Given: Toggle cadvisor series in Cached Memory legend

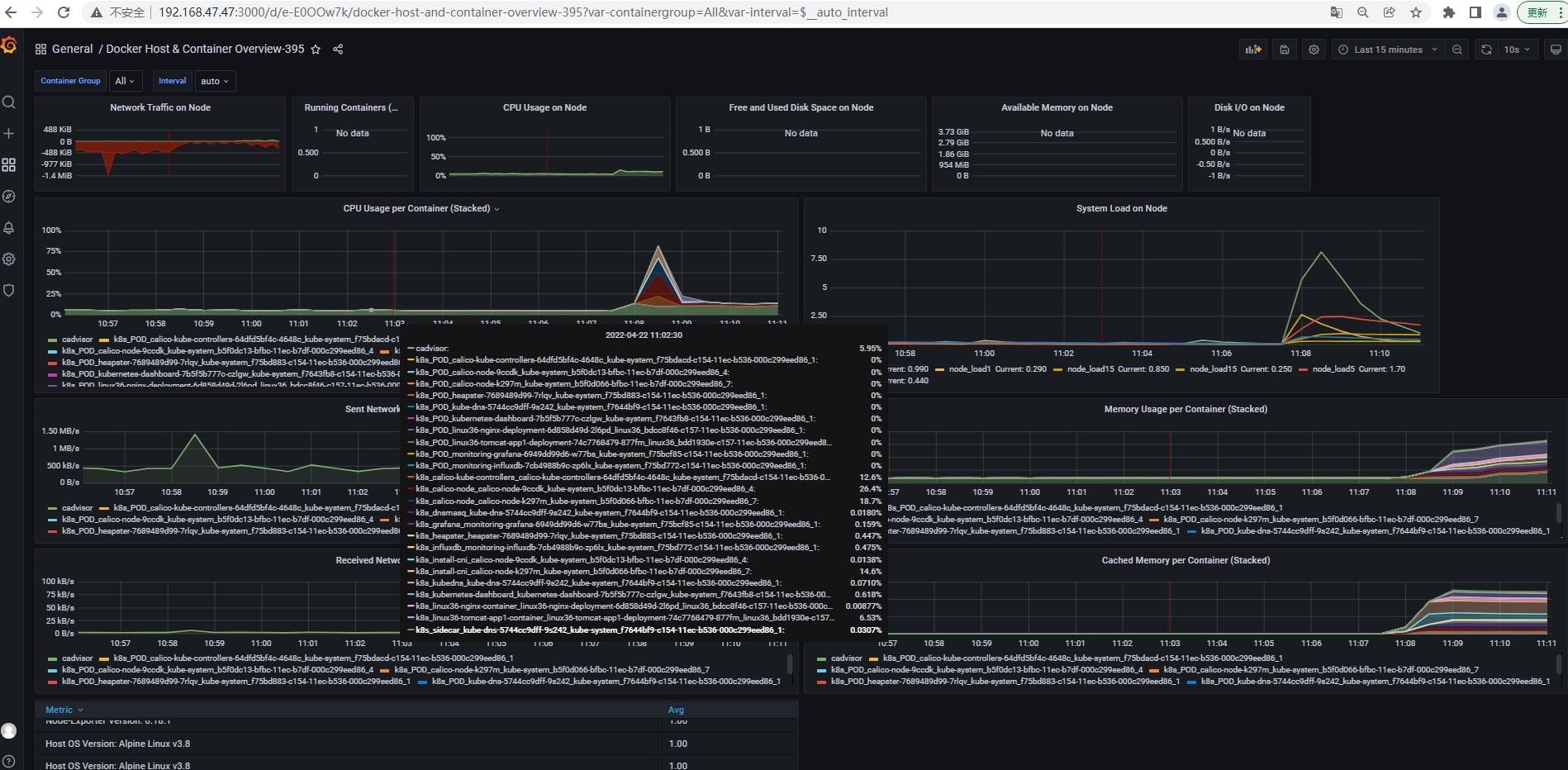Looking at the screenshot, I should pos(846,658).
